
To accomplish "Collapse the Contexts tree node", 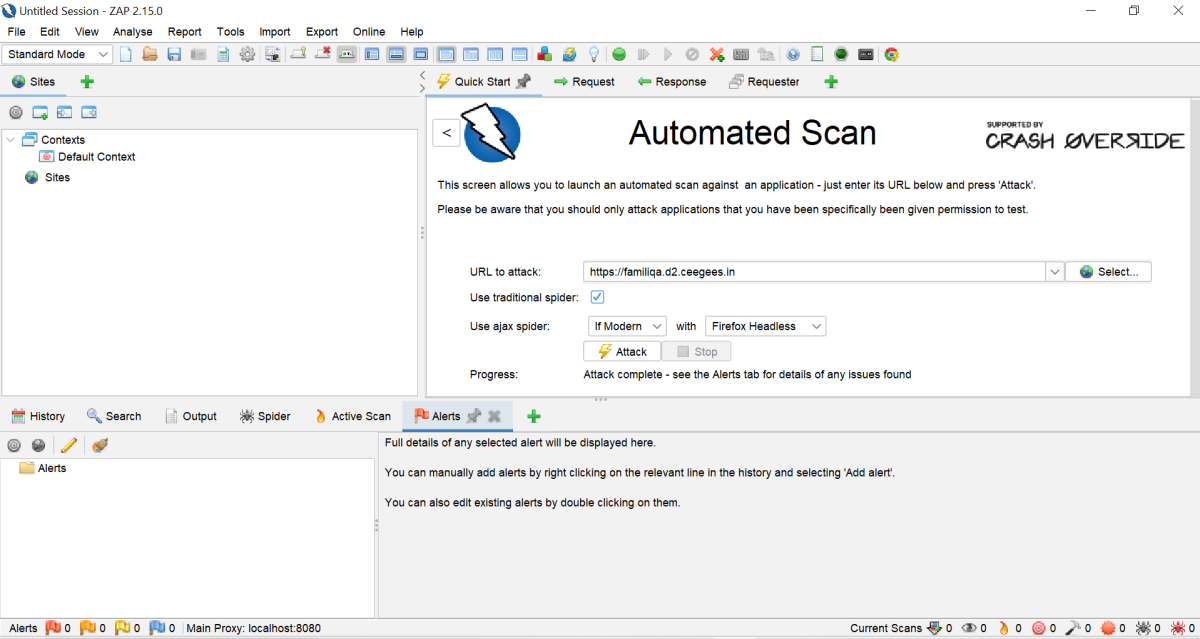I will coord(11,140).
